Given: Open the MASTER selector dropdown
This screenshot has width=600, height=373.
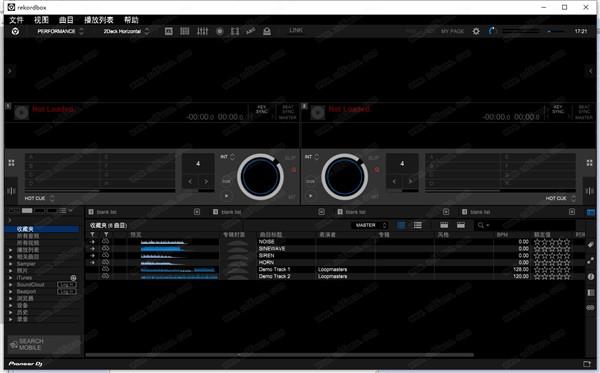Looking at the screenshot, I should point(370,225).
